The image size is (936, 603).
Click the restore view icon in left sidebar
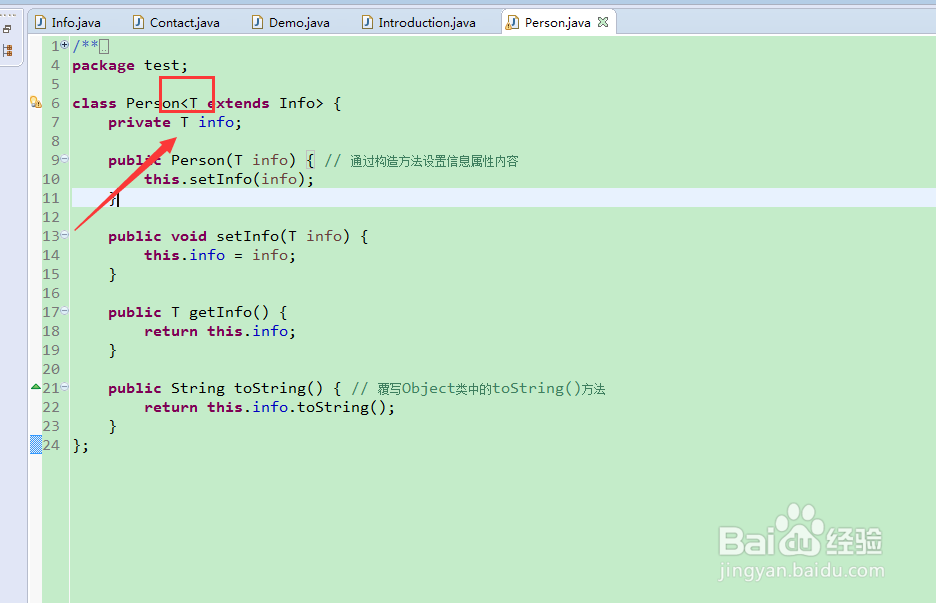[7, 28]
